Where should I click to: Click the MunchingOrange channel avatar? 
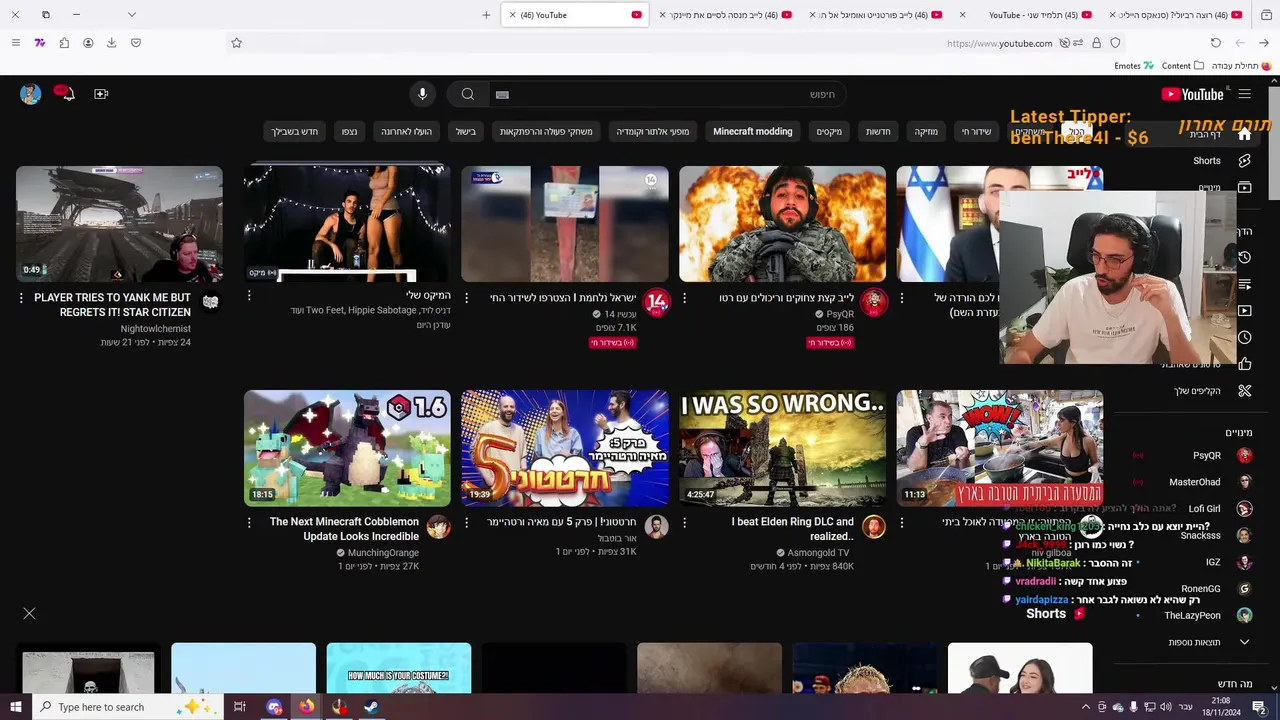tap(438, 526)
